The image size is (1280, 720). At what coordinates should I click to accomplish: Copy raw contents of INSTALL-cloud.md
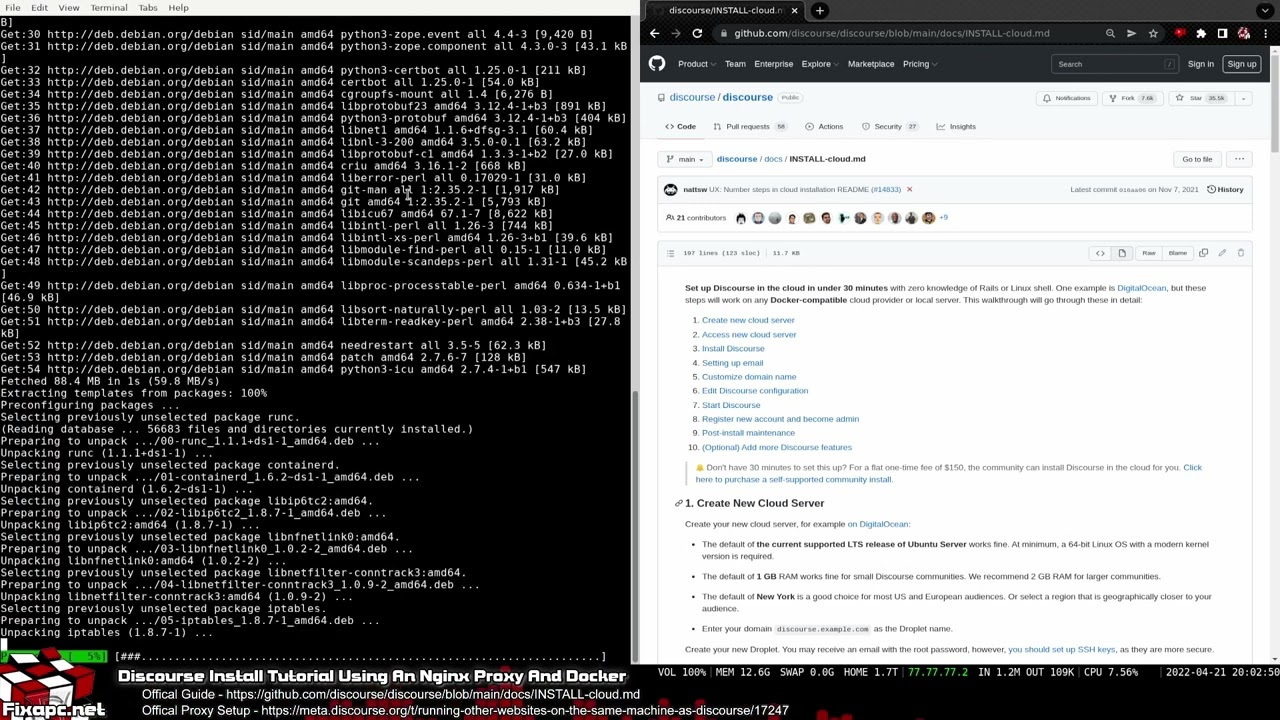point(1204,253)
